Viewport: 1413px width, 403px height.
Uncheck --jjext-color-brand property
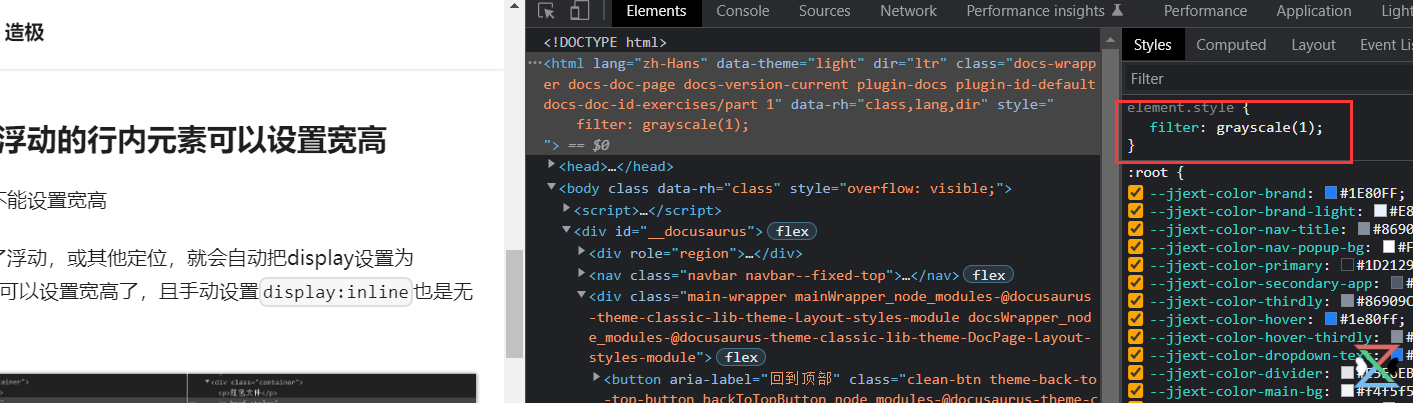pos(1136,194)
